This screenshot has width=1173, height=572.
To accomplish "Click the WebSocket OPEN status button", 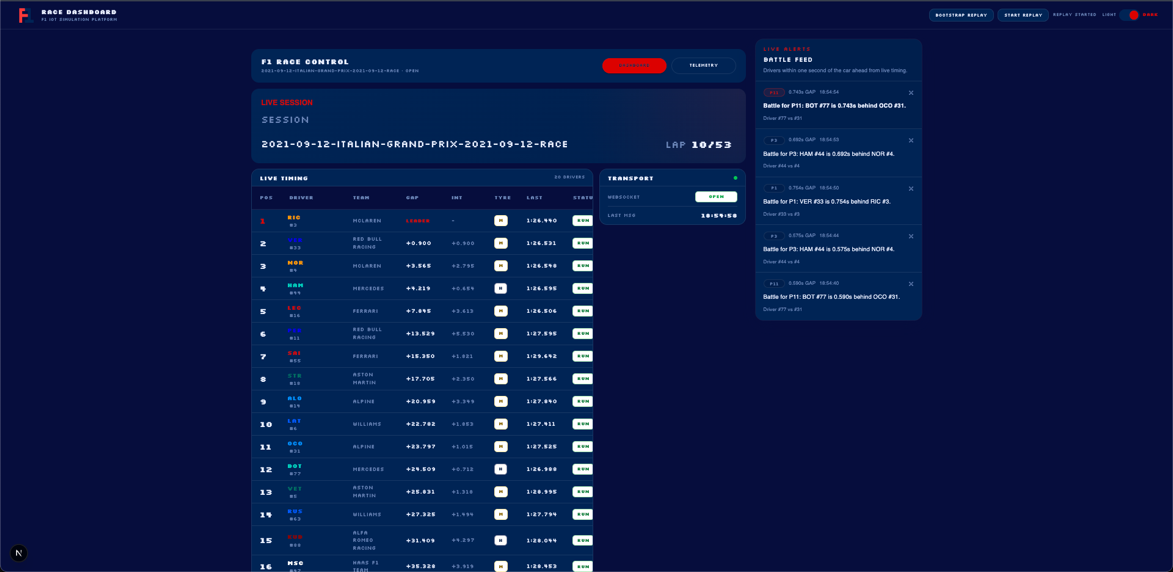I will tap(716, 197).
